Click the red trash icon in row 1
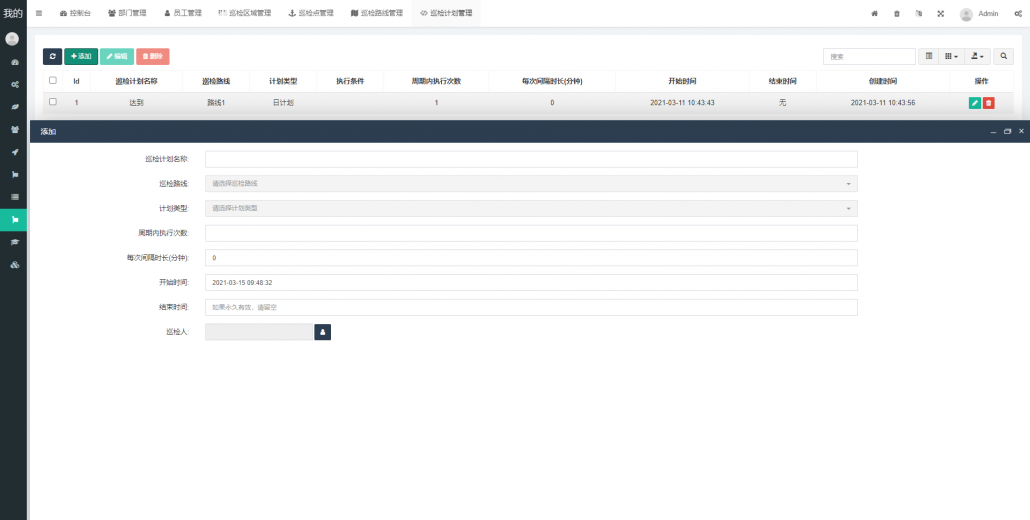The height and width of the screenshot is (520, 1030). tap(988, 103)
